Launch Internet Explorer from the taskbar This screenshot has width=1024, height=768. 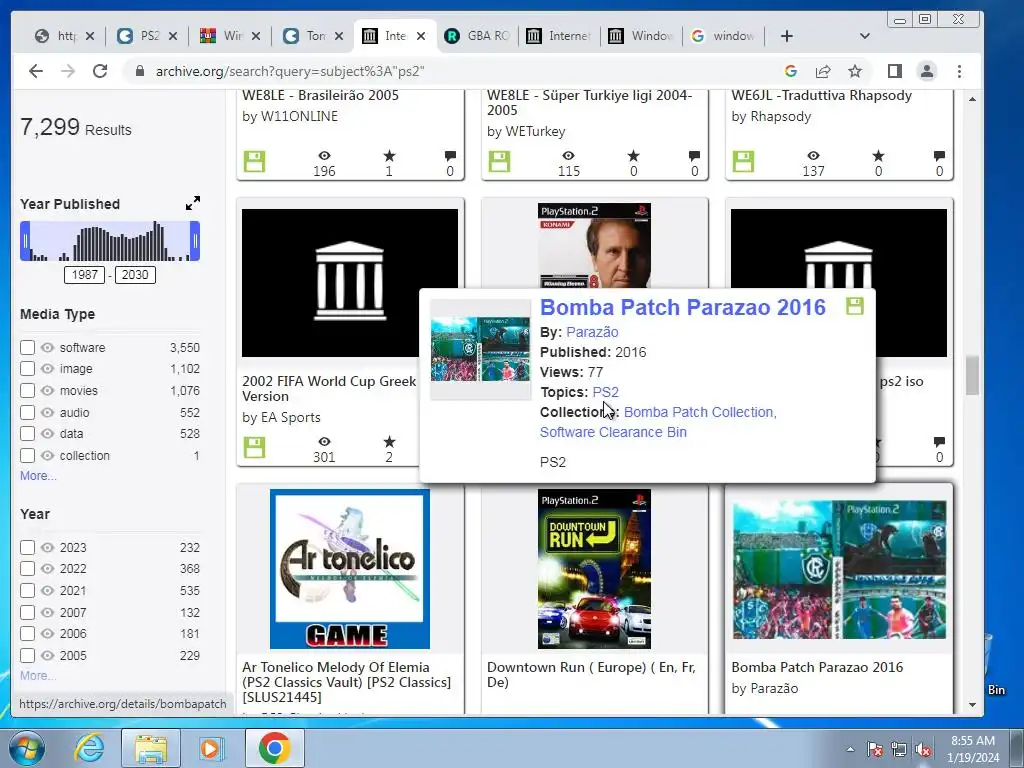click(89, 748)
